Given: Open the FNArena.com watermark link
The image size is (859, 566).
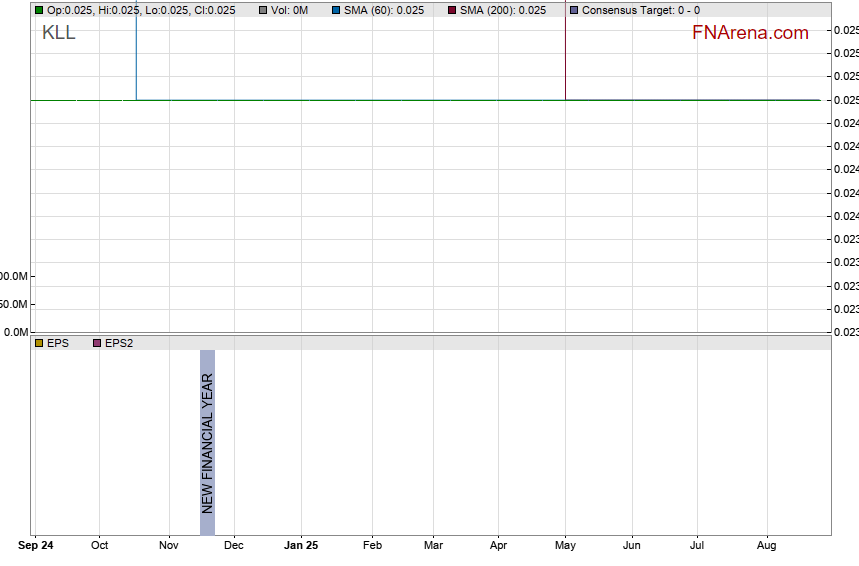Looking at the screenshot, I should (750, 33).
